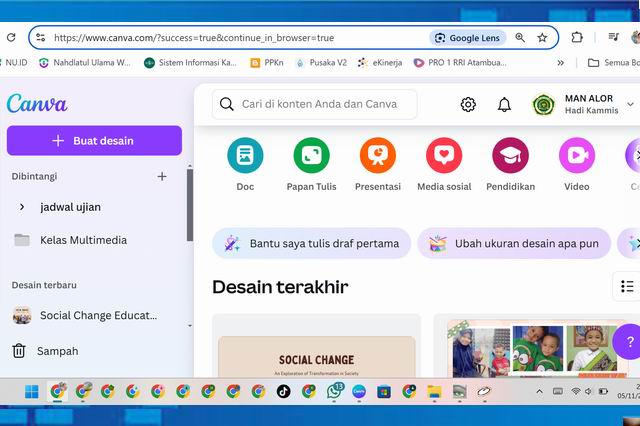The image size is (640, 426).
Task: Show hidden system tray icons
Action: 539,391
